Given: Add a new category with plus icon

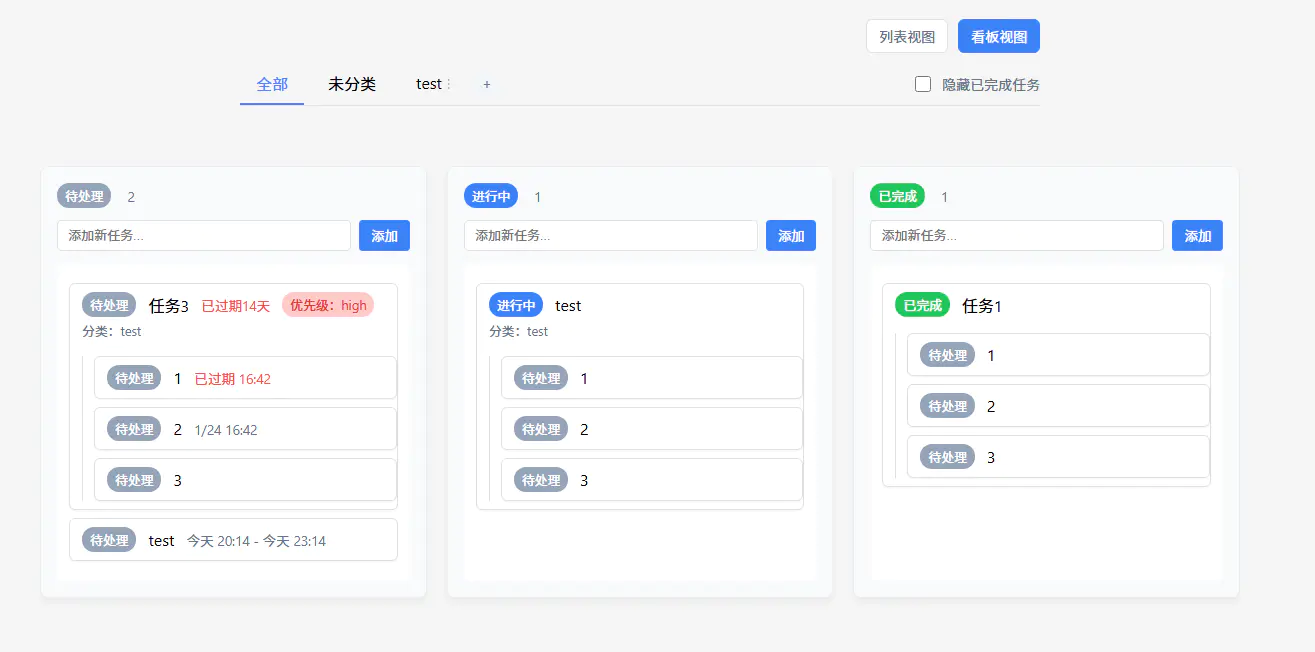Looking at the screenshot, I should tap(487, 85).
